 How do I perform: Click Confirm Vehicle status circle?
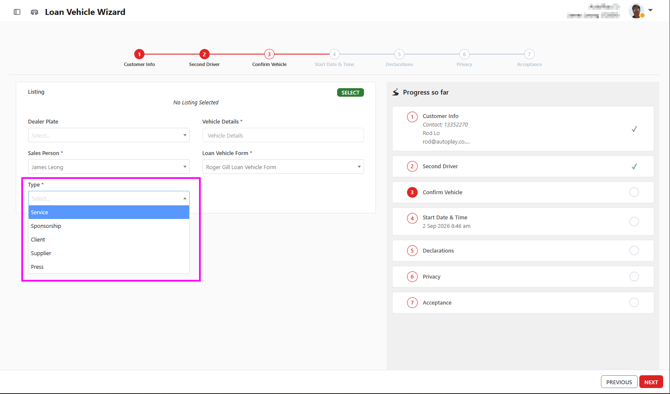[634, 192]
